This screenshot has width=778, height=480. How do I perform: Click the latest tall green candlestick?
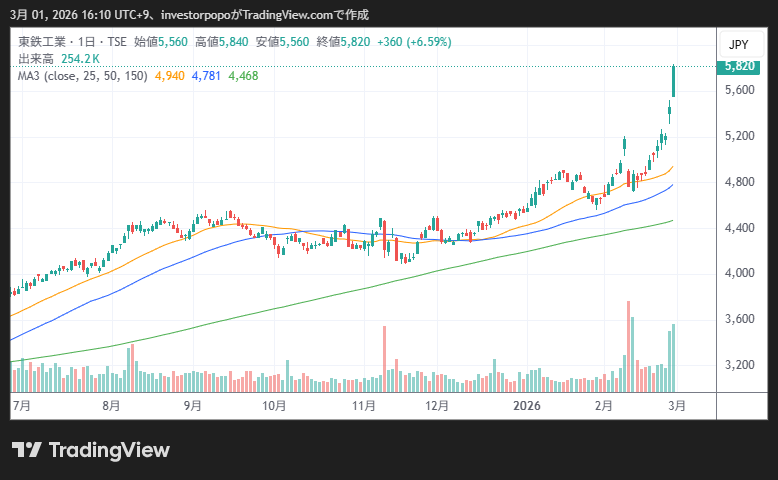[674, 82]
